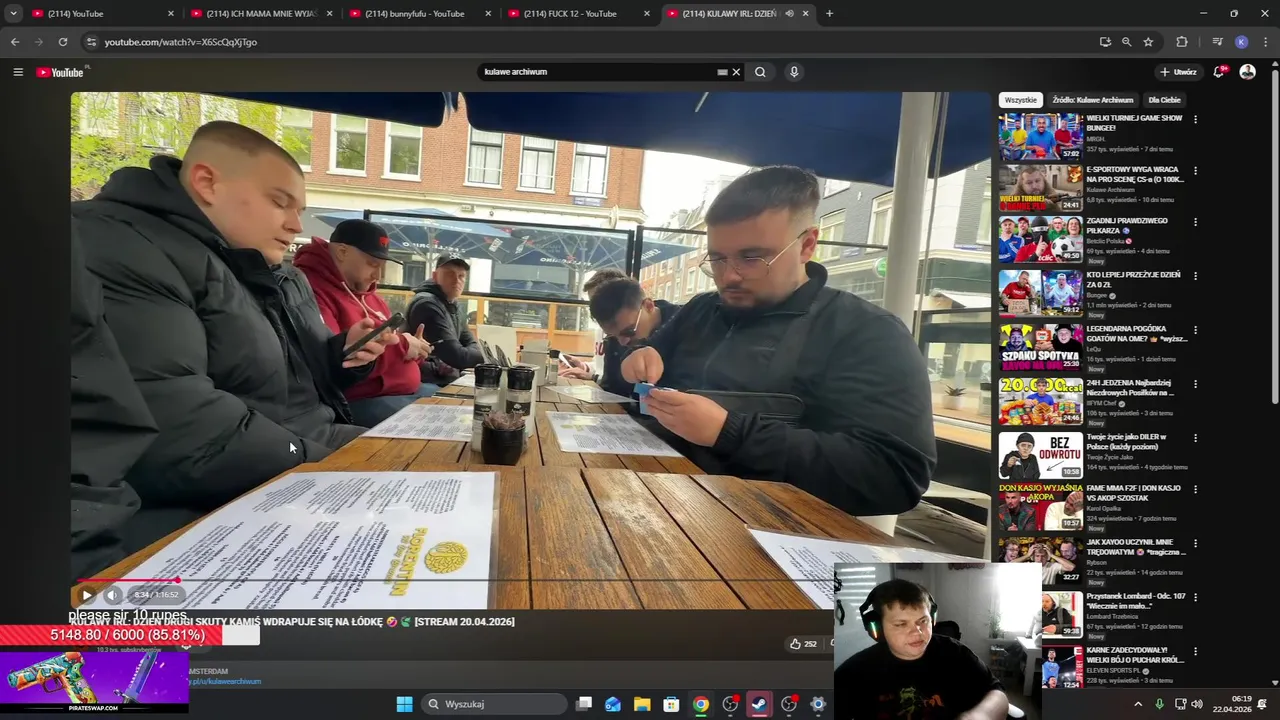This screenshot has height=720, width=1280.
Task: Go back with browser back arrow
Action: [14, 42]
